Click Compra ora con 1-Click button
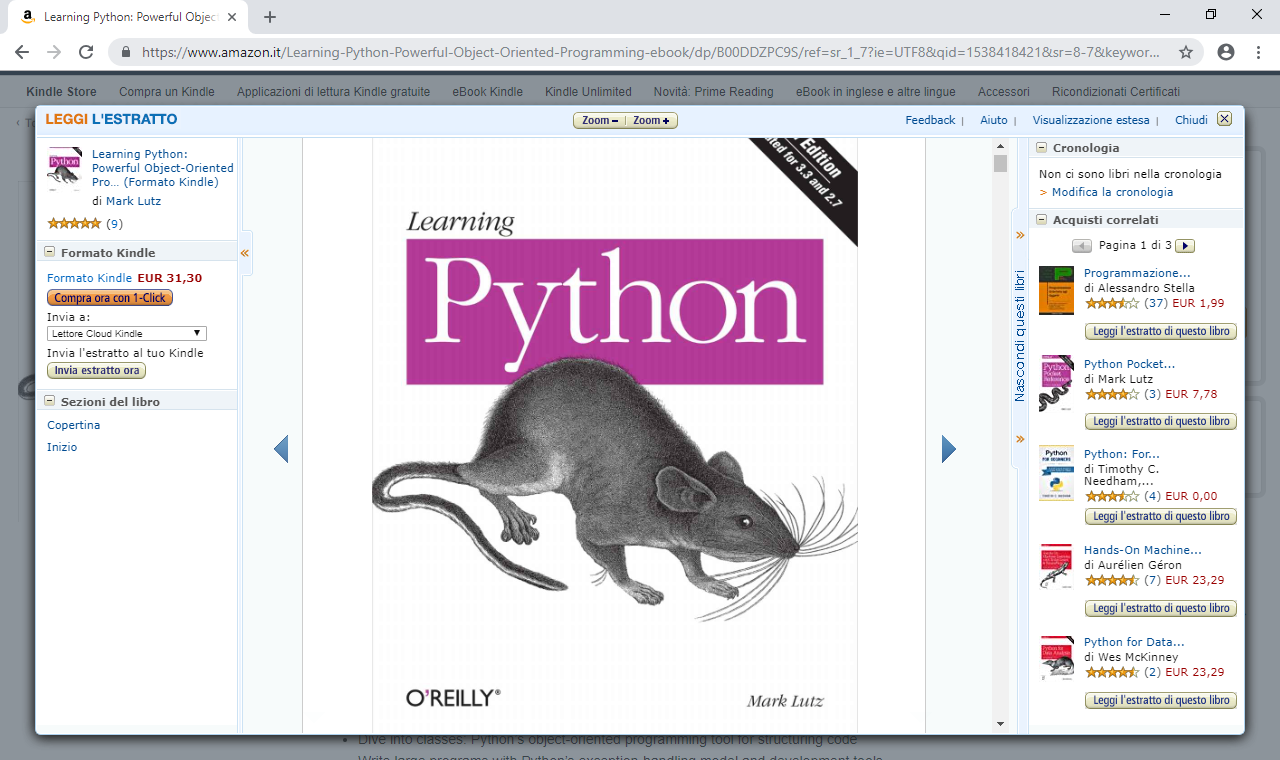 (x=110, y=298)
